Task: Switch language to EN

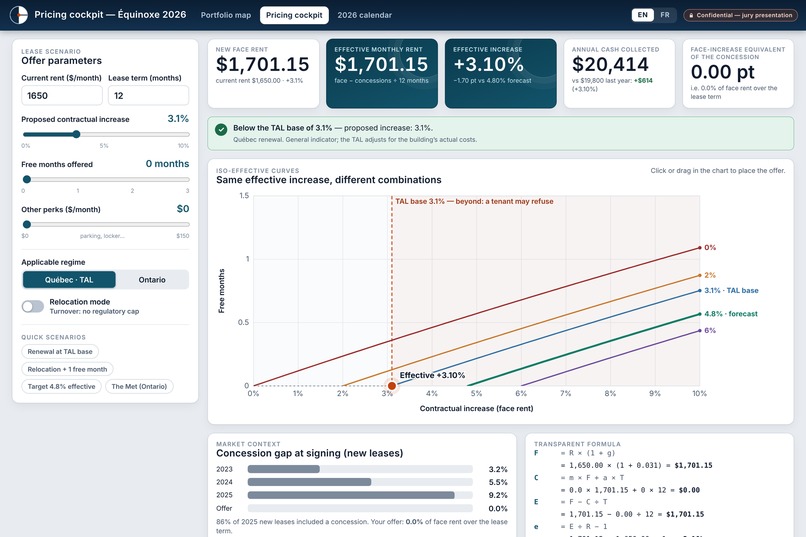Action: (643, 15)
